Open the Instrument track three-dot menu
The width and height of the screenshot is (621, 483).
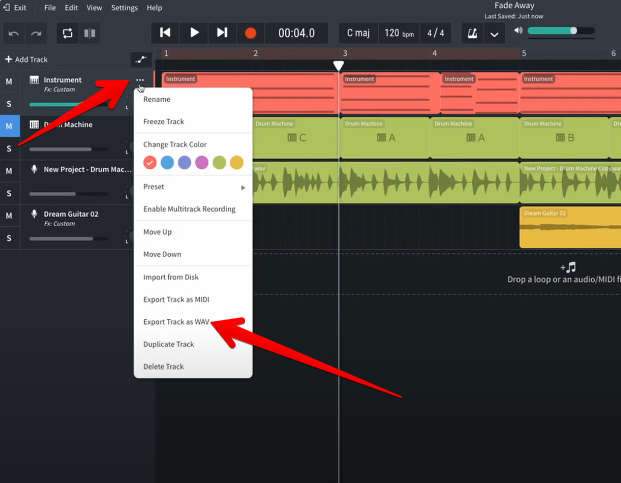pos(140,80)
